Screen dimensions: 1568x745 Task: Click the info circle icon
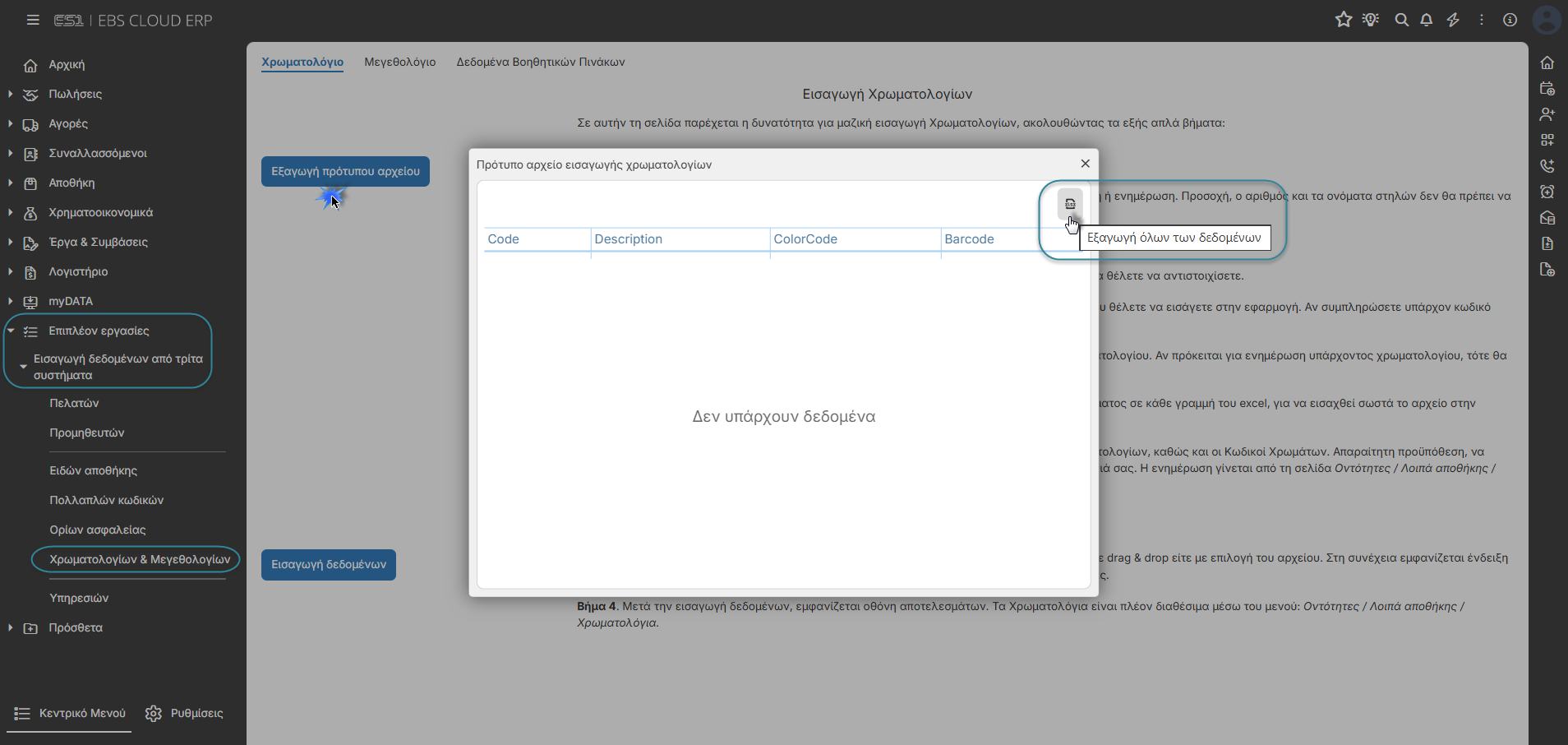click(x=1510, y=20)
